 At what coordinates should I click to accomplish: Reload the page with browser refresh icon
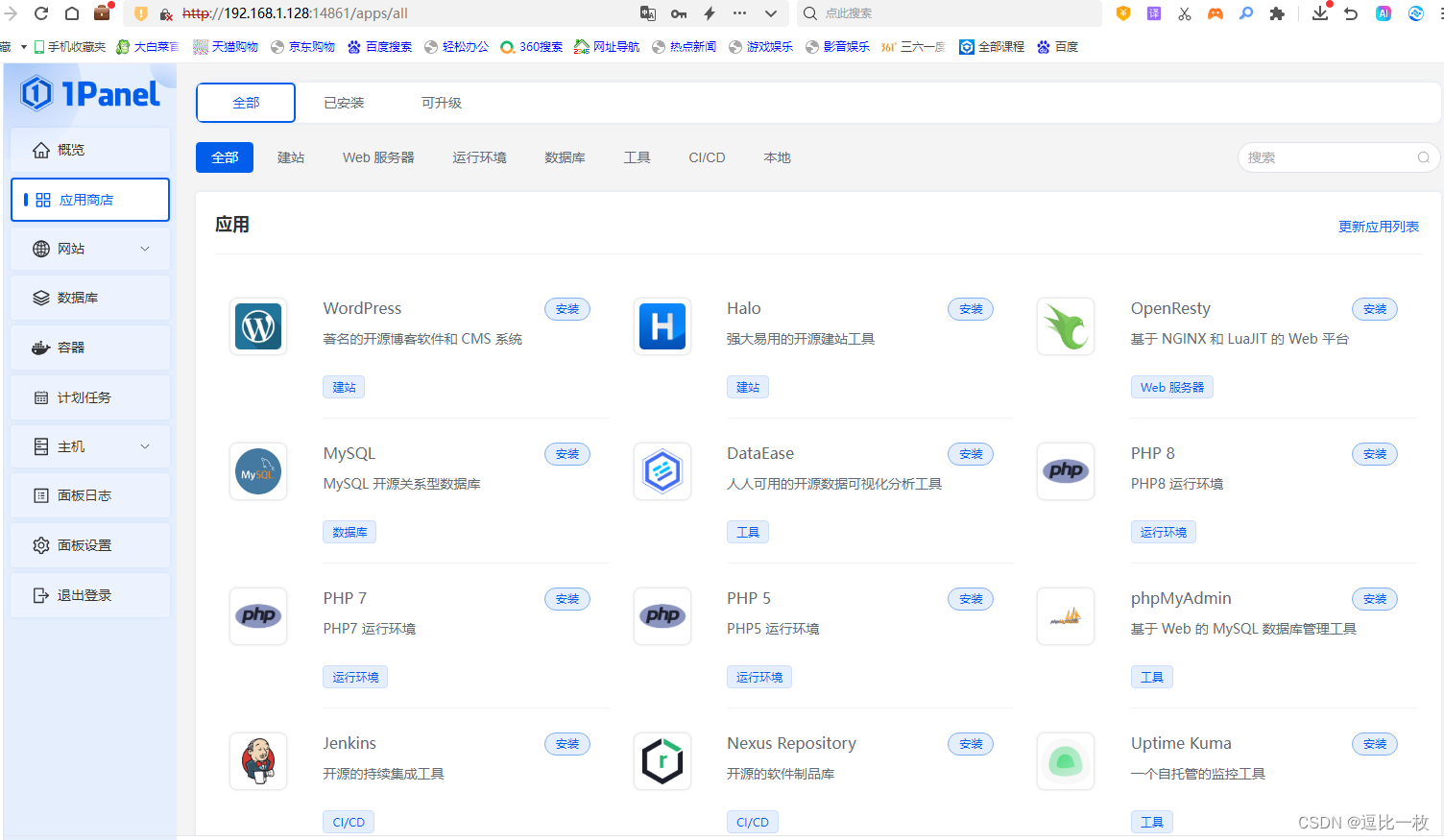tap(41, 13)
